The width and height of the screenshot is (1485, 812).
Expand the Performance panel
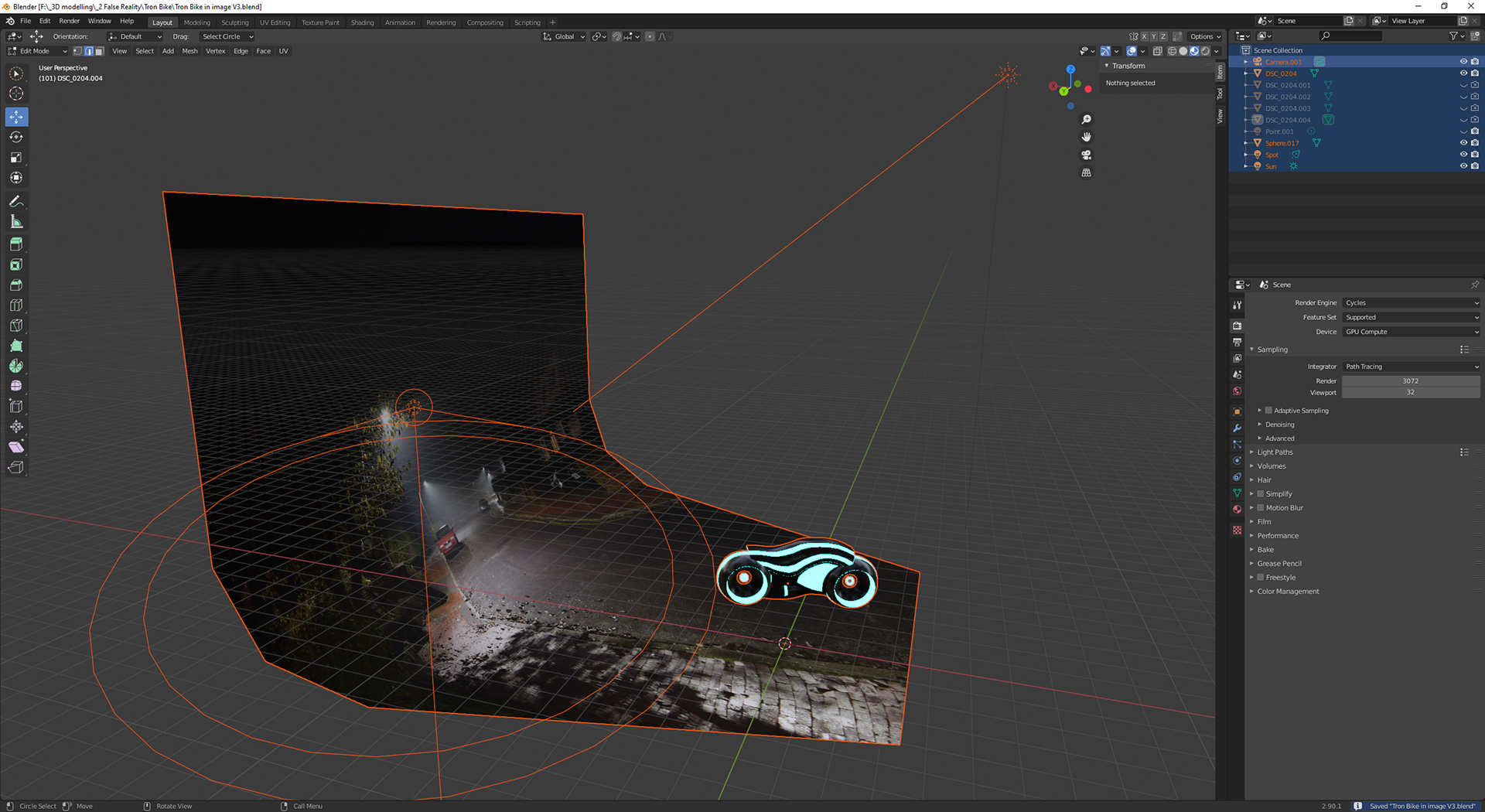pos(1278,536)
